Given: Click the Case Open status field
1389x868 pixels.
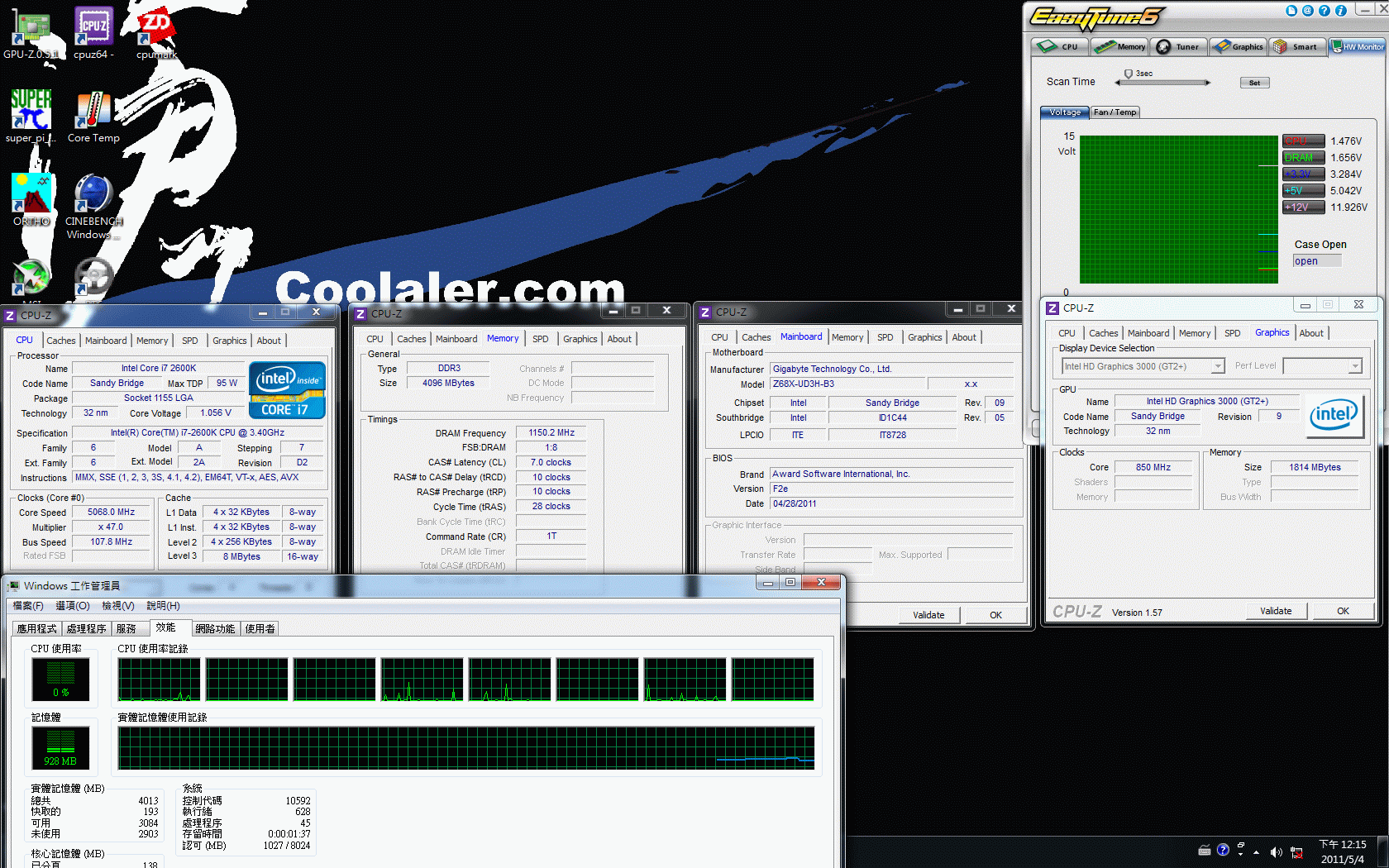Looking at the screenshot, I should tap(1317, 261).
